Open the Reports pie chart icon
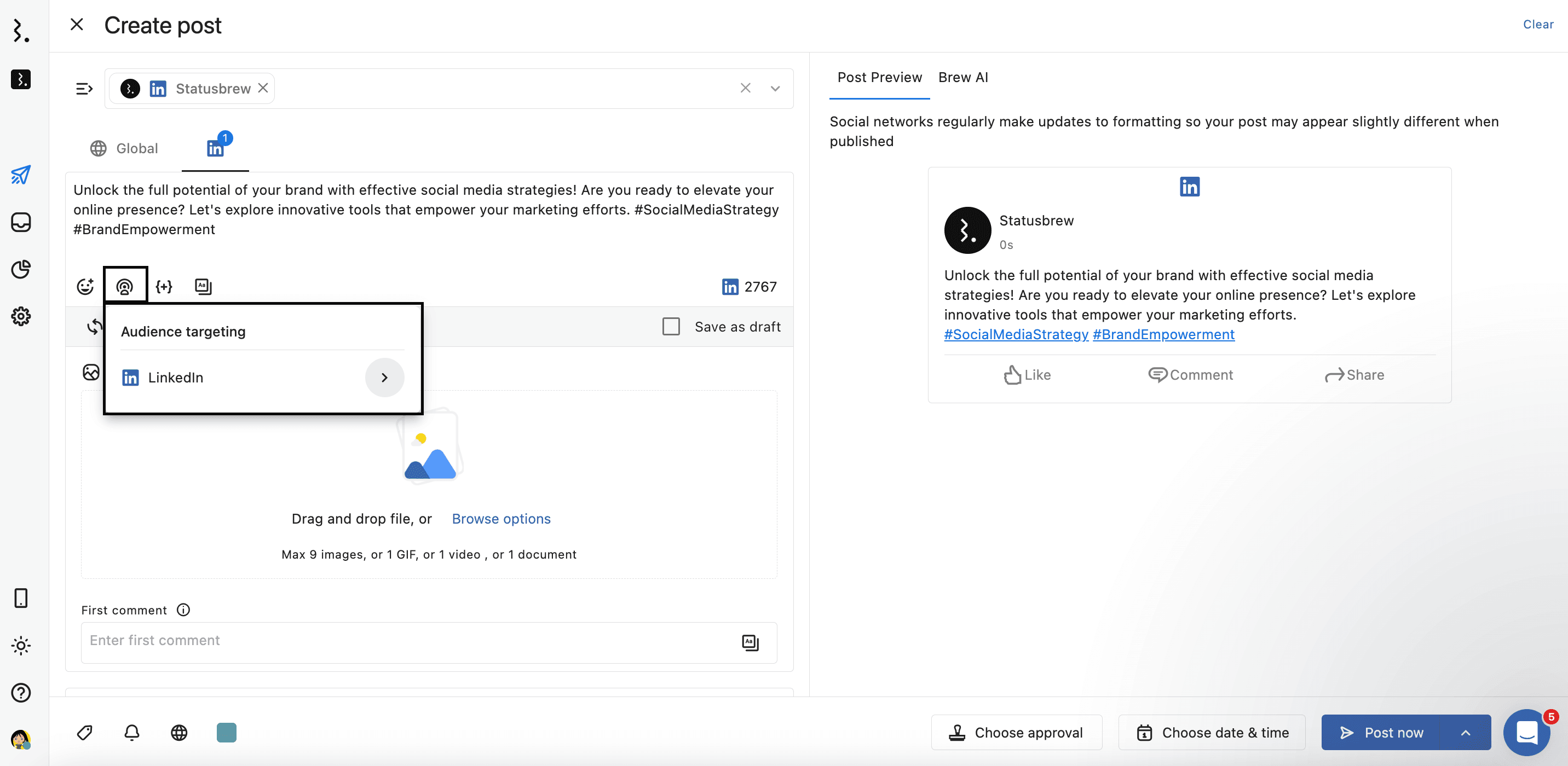The image size is (1568, 766). point(21,269)
